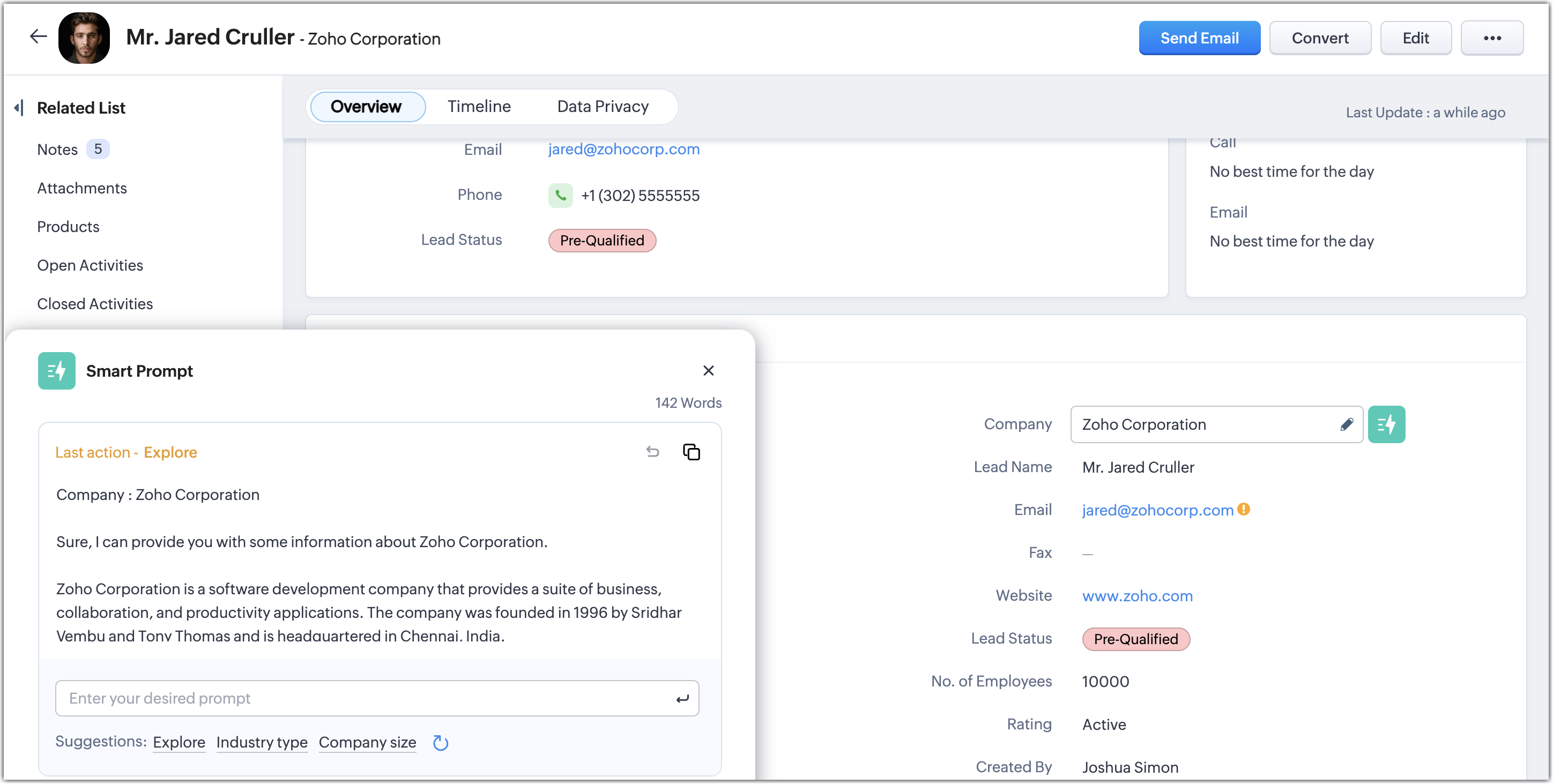The image size is (1553, 784).
Task: Close the Smart Prompt panel
Action: tap(708, 371)
